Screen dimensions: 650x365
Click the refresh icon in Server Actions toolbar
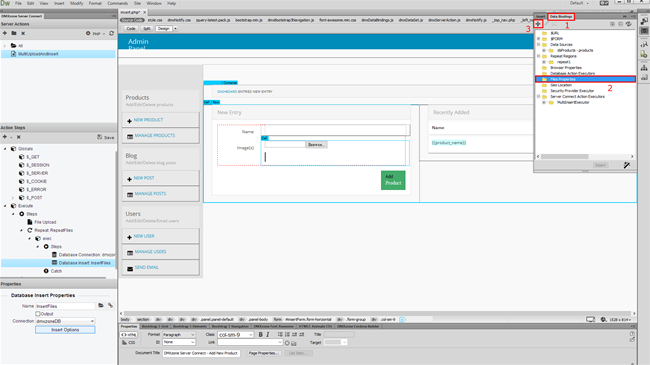[112, 33]
